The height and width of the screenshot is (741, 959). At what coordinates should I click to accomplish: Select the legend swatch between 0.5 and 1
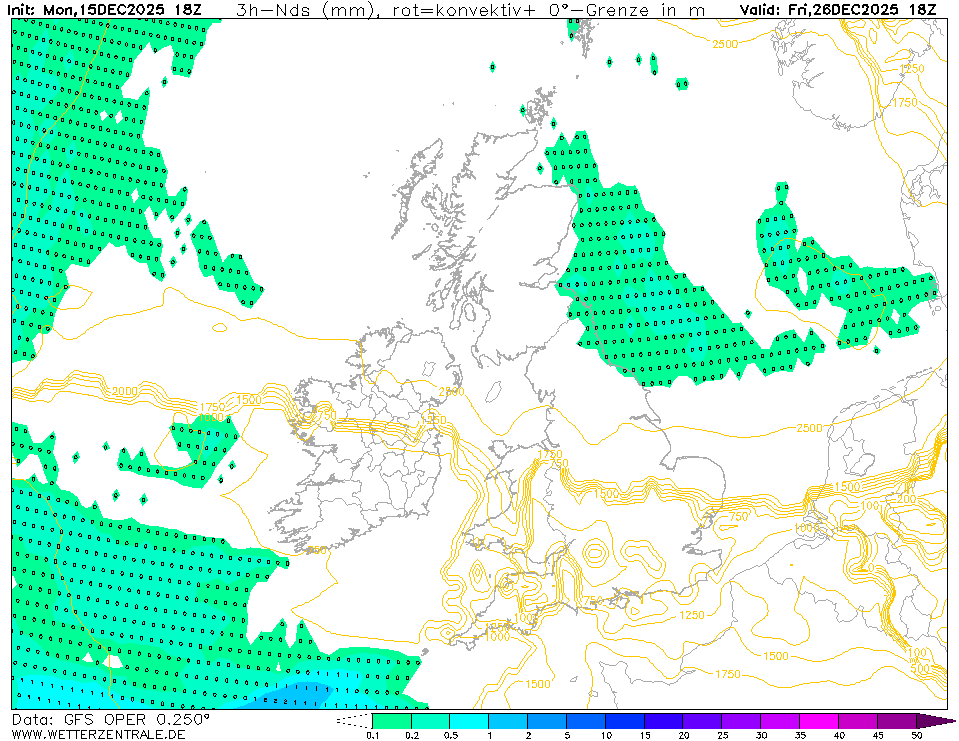pyautogui.click(x=469, y=720)
